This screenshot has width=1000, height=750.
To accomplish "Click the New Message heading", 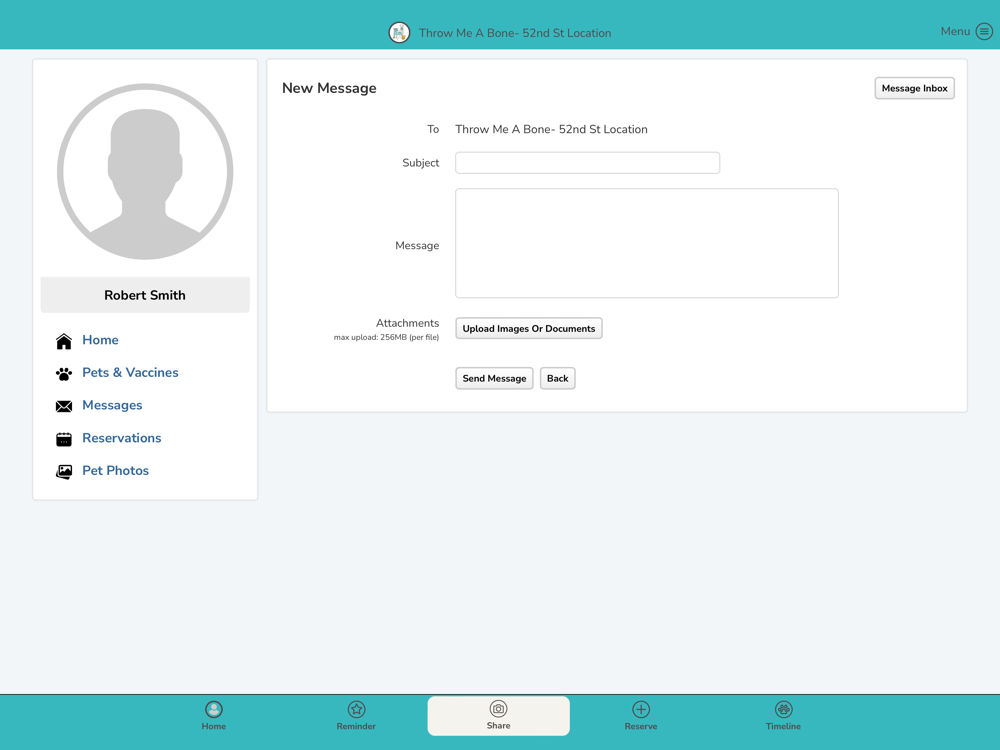I will click(329, 88).
